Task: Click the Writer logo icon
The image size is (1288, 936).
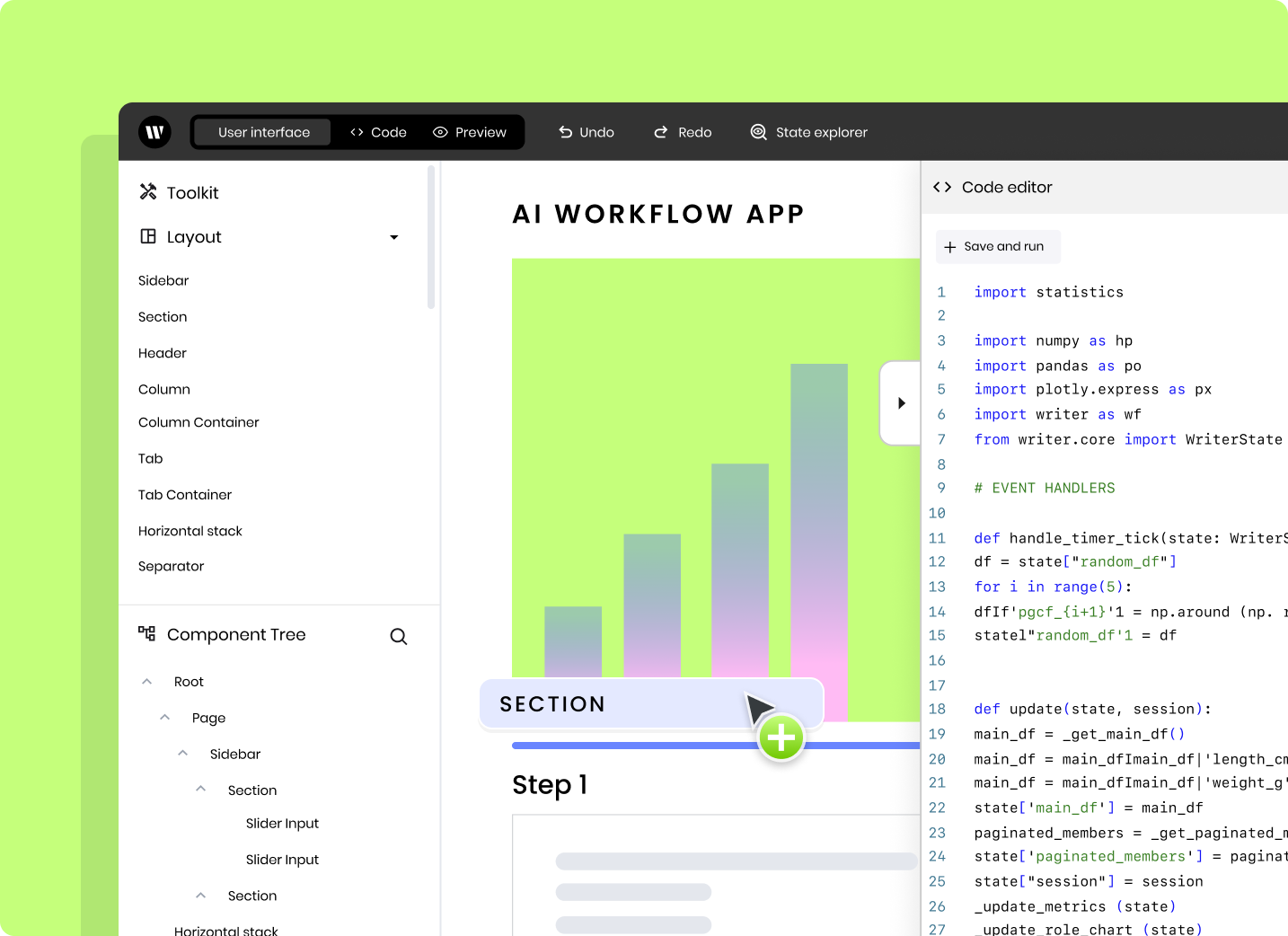Action: tap(154, 131)
